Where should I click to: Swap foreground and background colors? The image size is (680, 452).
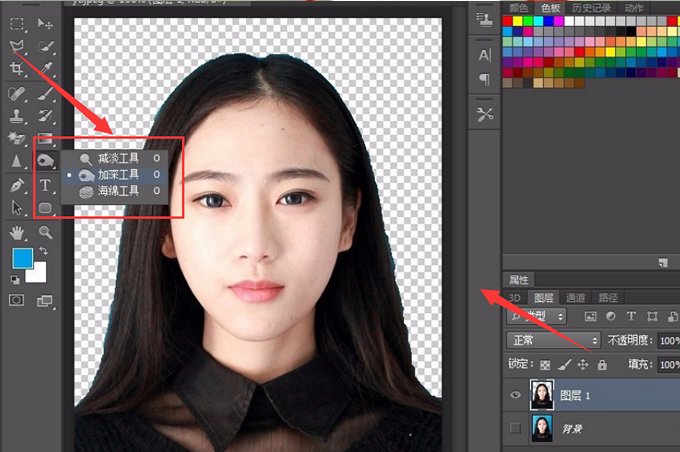tap(43, 251)
